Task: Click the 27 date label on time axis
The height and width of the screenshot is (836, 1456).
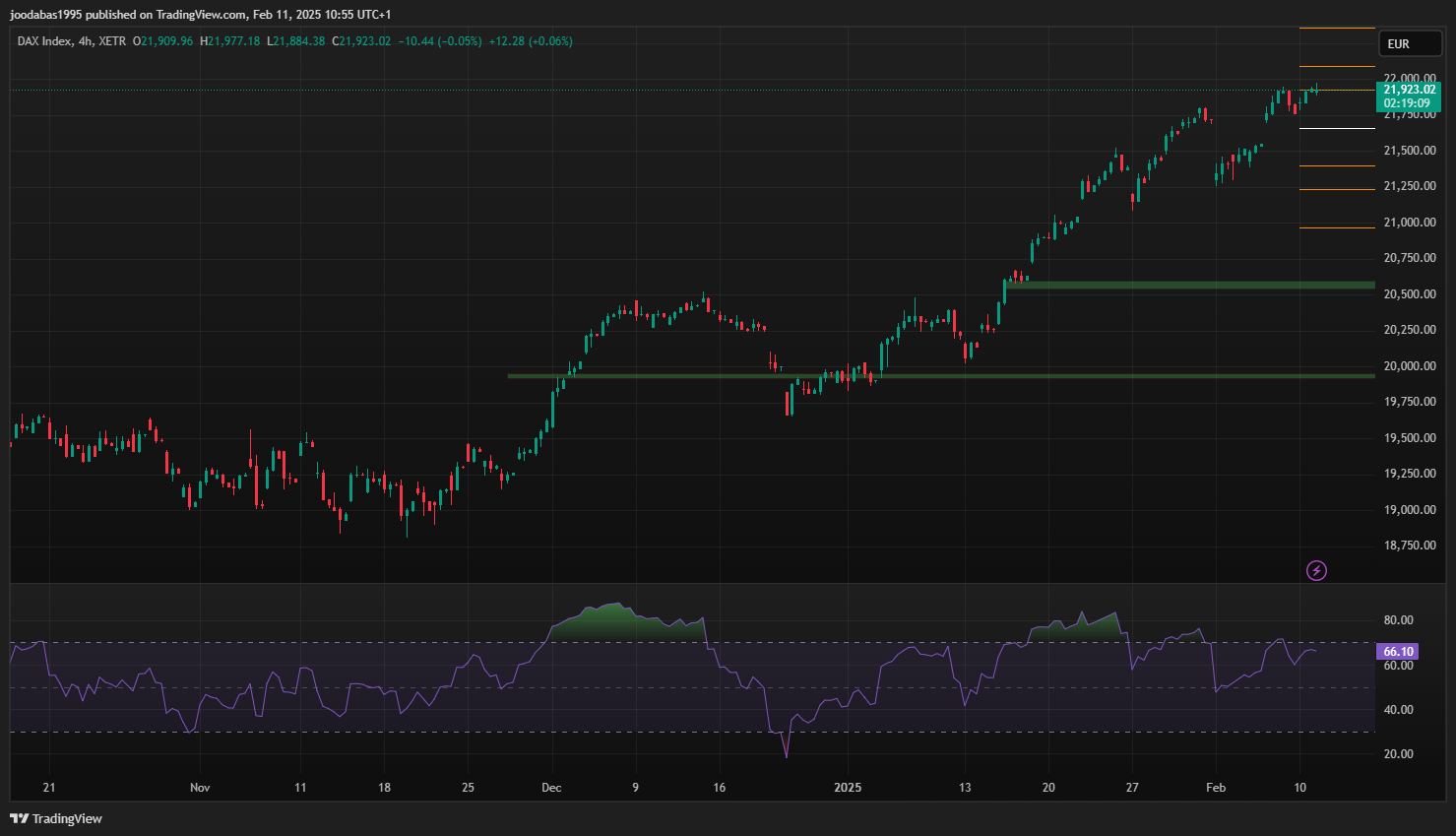Action: point(1132,788)
